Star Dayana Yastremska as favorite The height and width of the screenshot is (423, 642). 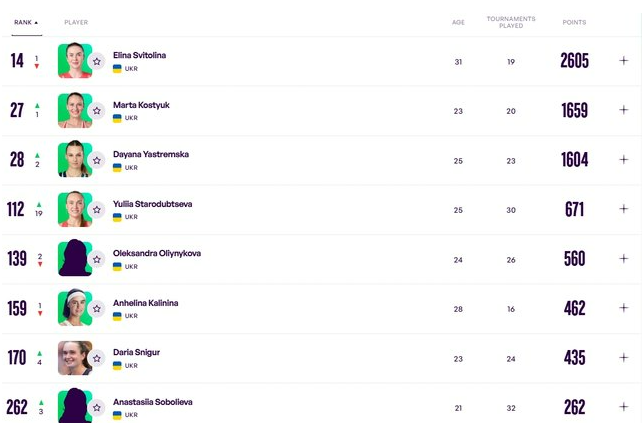tap(97, 160)
